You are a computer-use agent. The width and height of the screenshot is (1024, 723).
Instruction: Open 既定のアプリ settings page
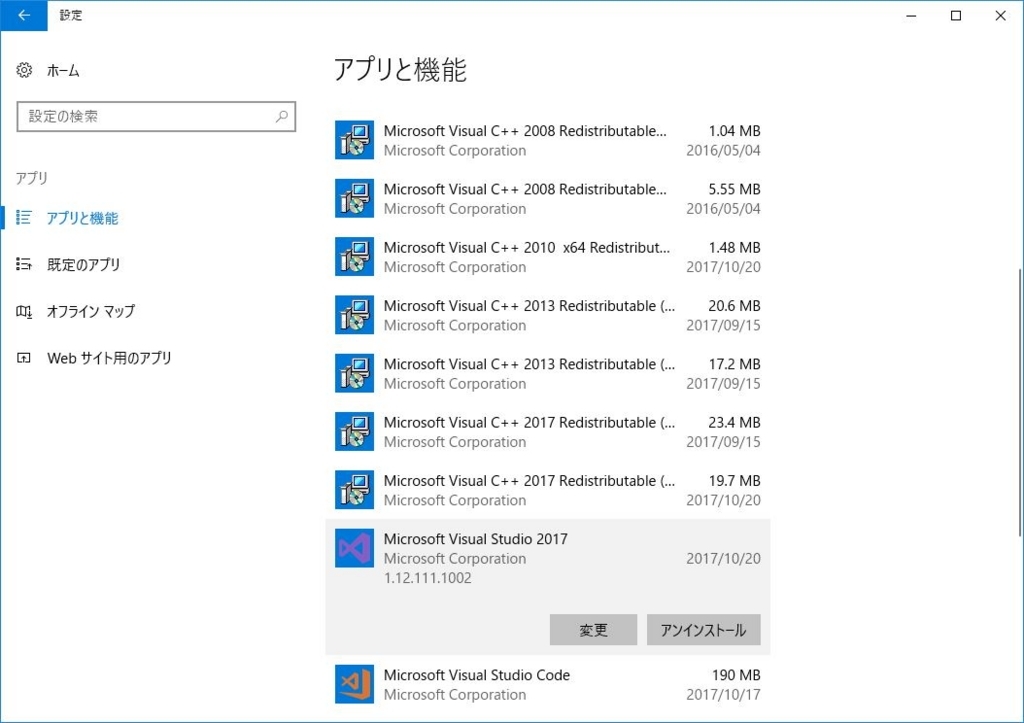(x=84, y=265)
